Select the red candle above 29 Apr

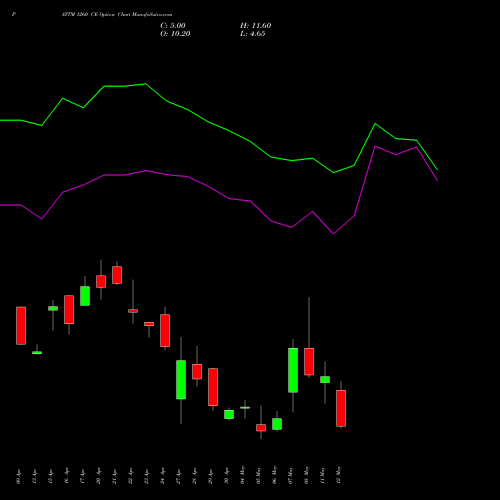[x=213, y=387]
